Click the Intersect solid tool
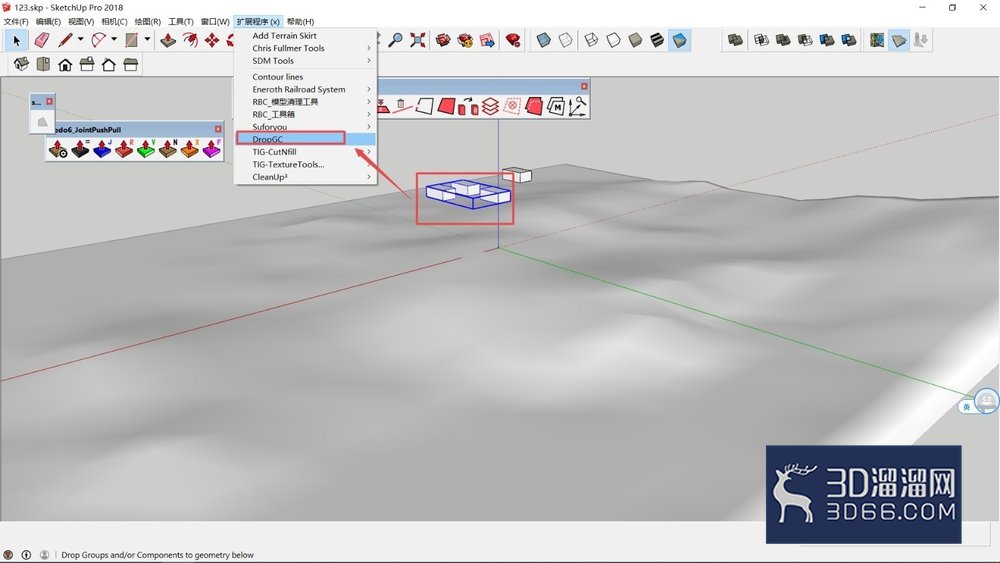The width and height of the screenshot is (1000, 563). point(761,40)
